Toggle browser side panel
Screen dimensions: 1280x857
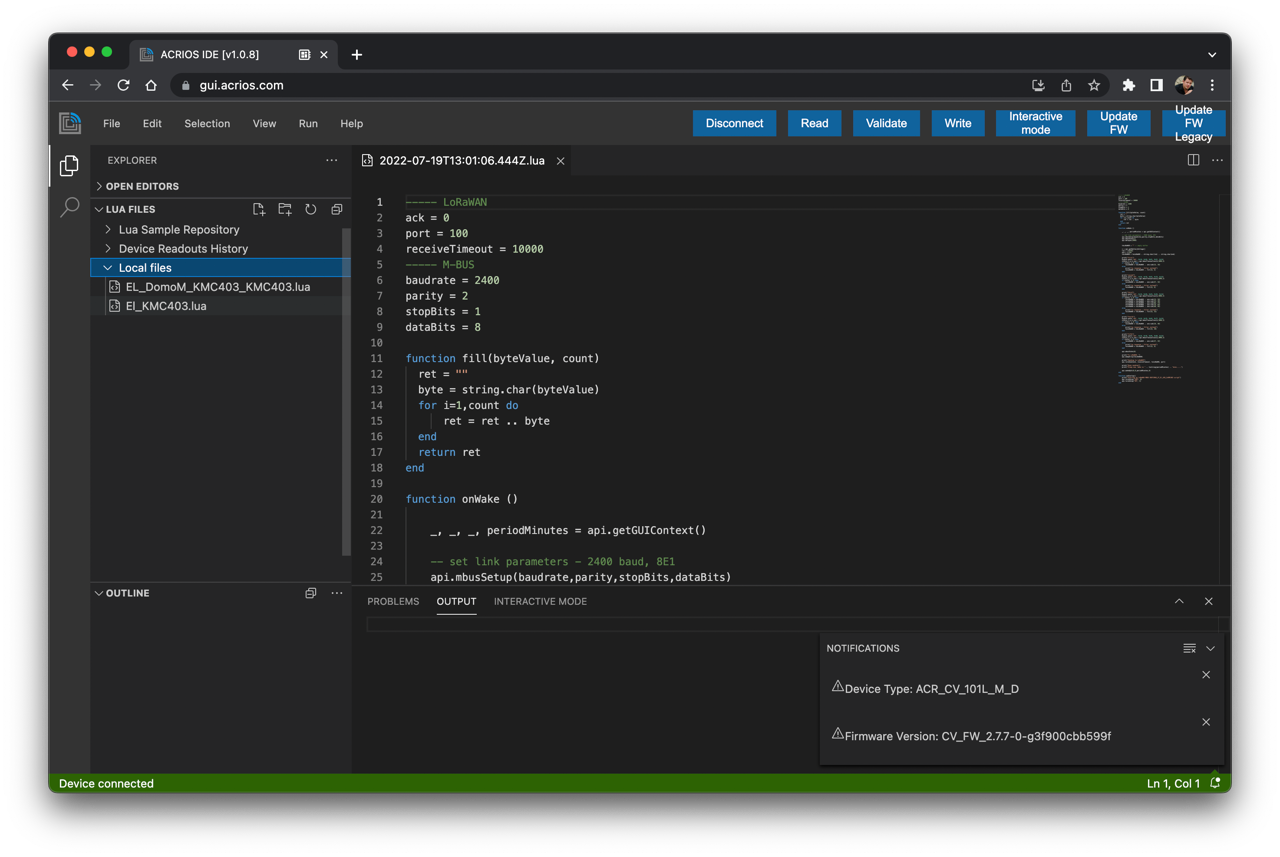point(1156,85)
